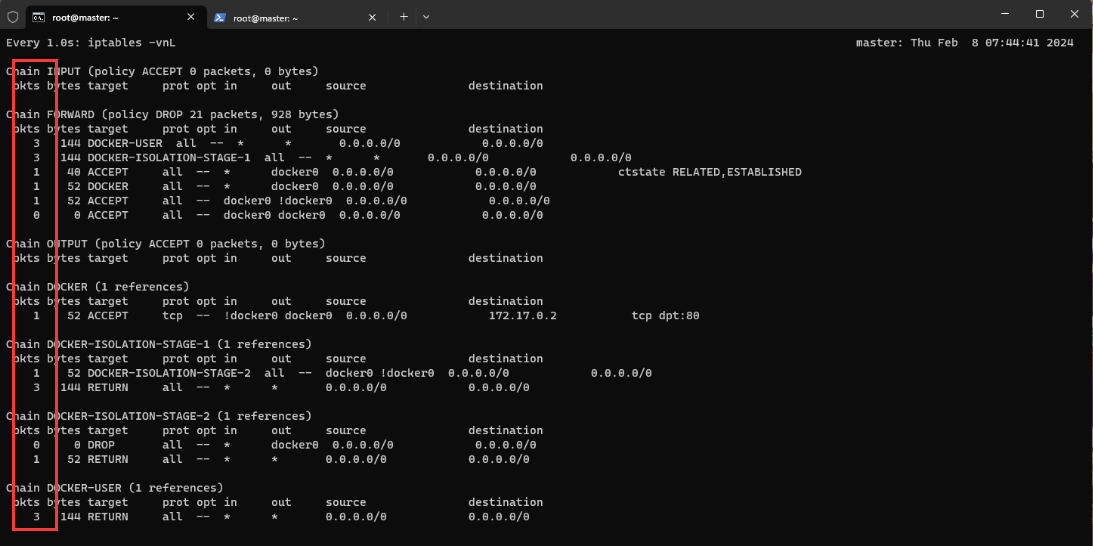Click the PowerShell icon on the inactive tab
Image resolution: width=1093 pixels, height=546 pixels.
tap(220, 17)
